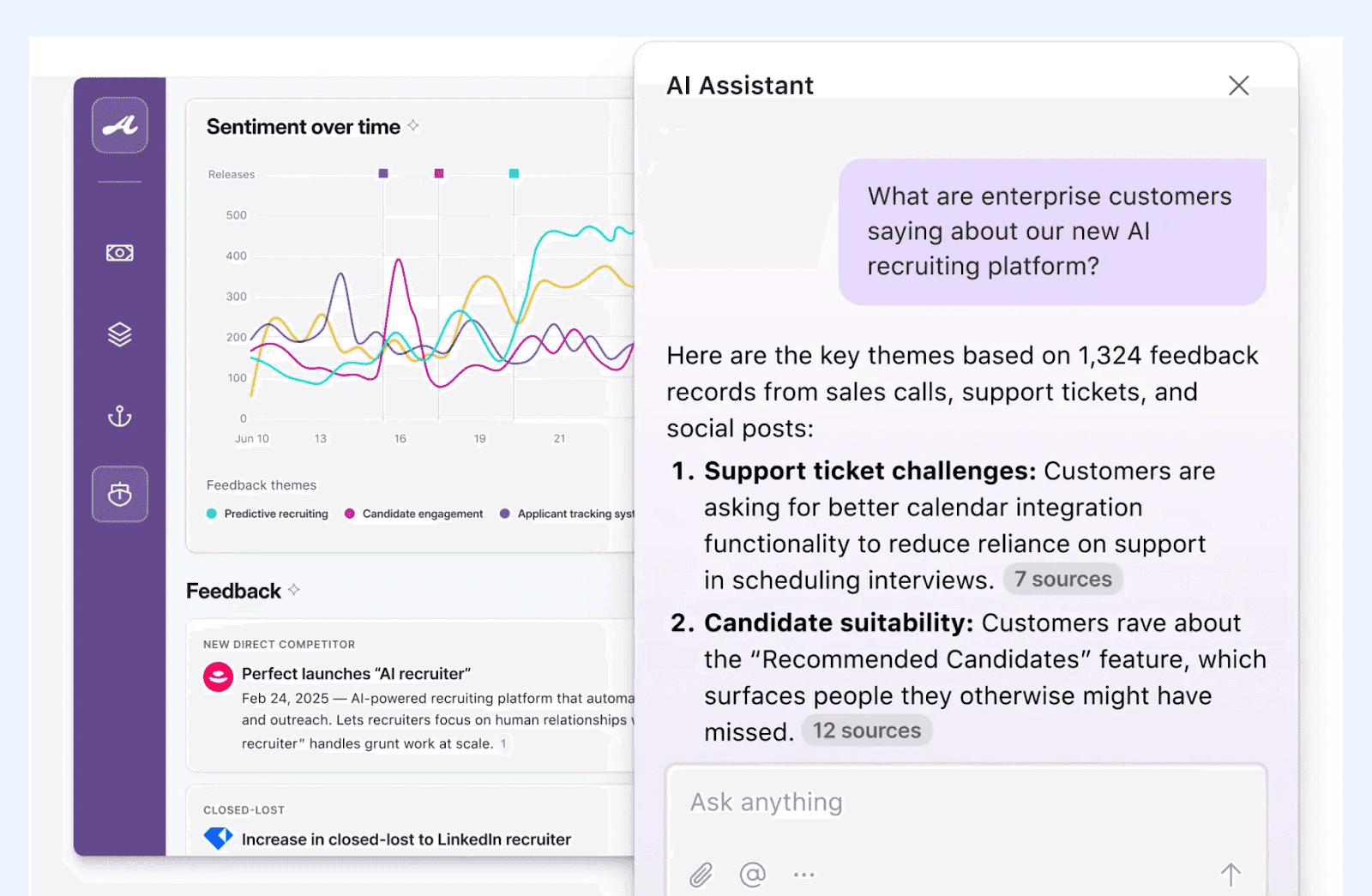Select the layers icon in the sidebar
The width and height of the screenshot is (1372, 896).
coord(120,334)
